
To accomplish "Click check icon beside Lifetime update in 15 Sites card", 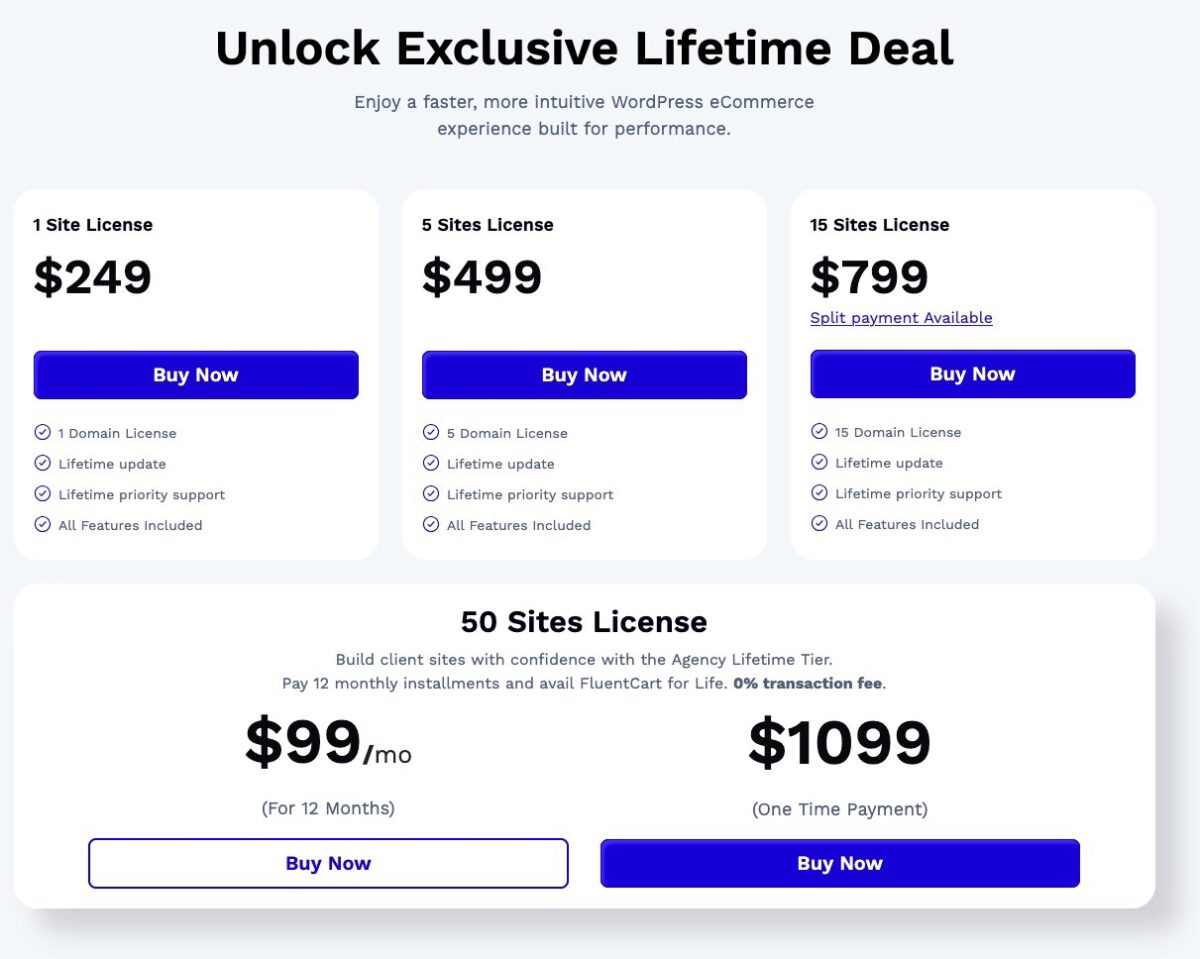I will click(x=819, y=462).
